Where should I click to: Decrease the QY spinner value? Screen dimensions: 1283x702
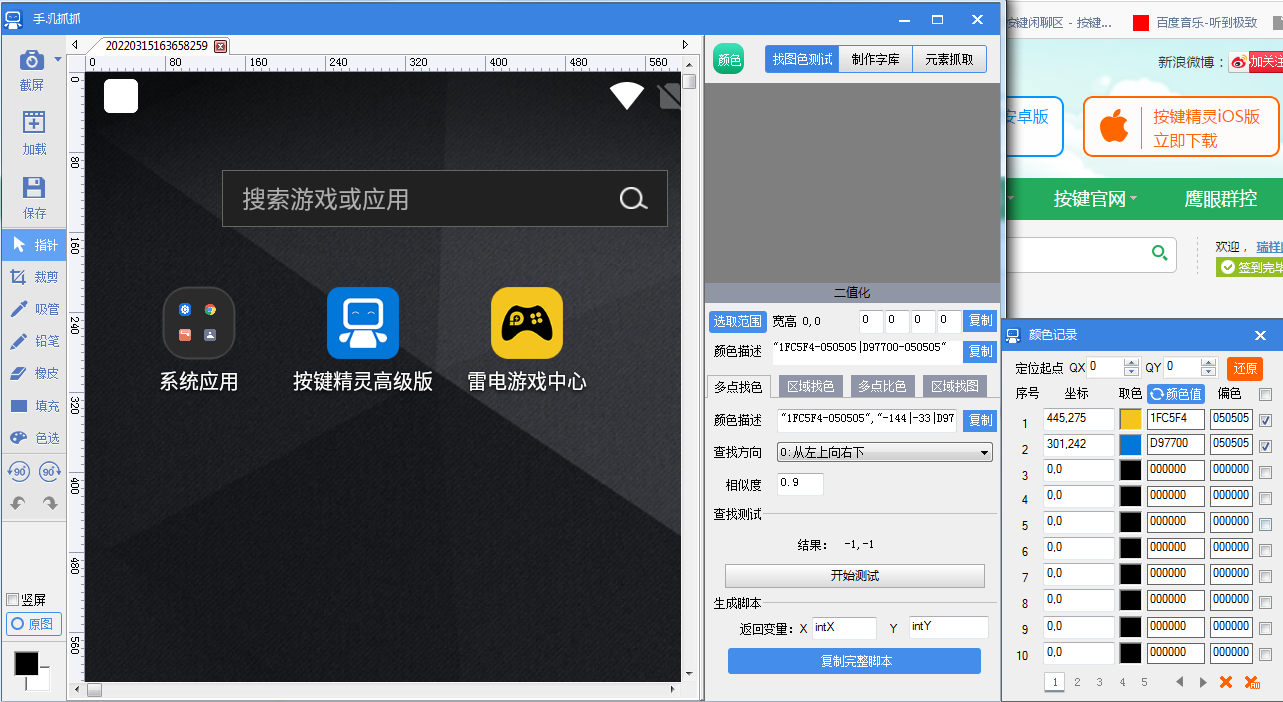[x=1208, y=373]
